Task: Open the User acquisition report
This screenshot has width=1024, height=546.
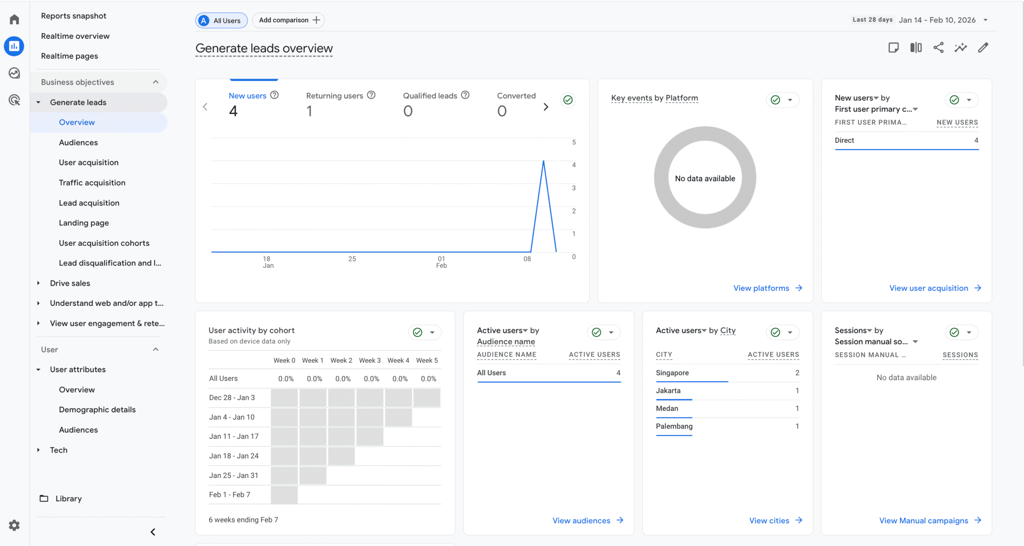Action: coord(89,163)
